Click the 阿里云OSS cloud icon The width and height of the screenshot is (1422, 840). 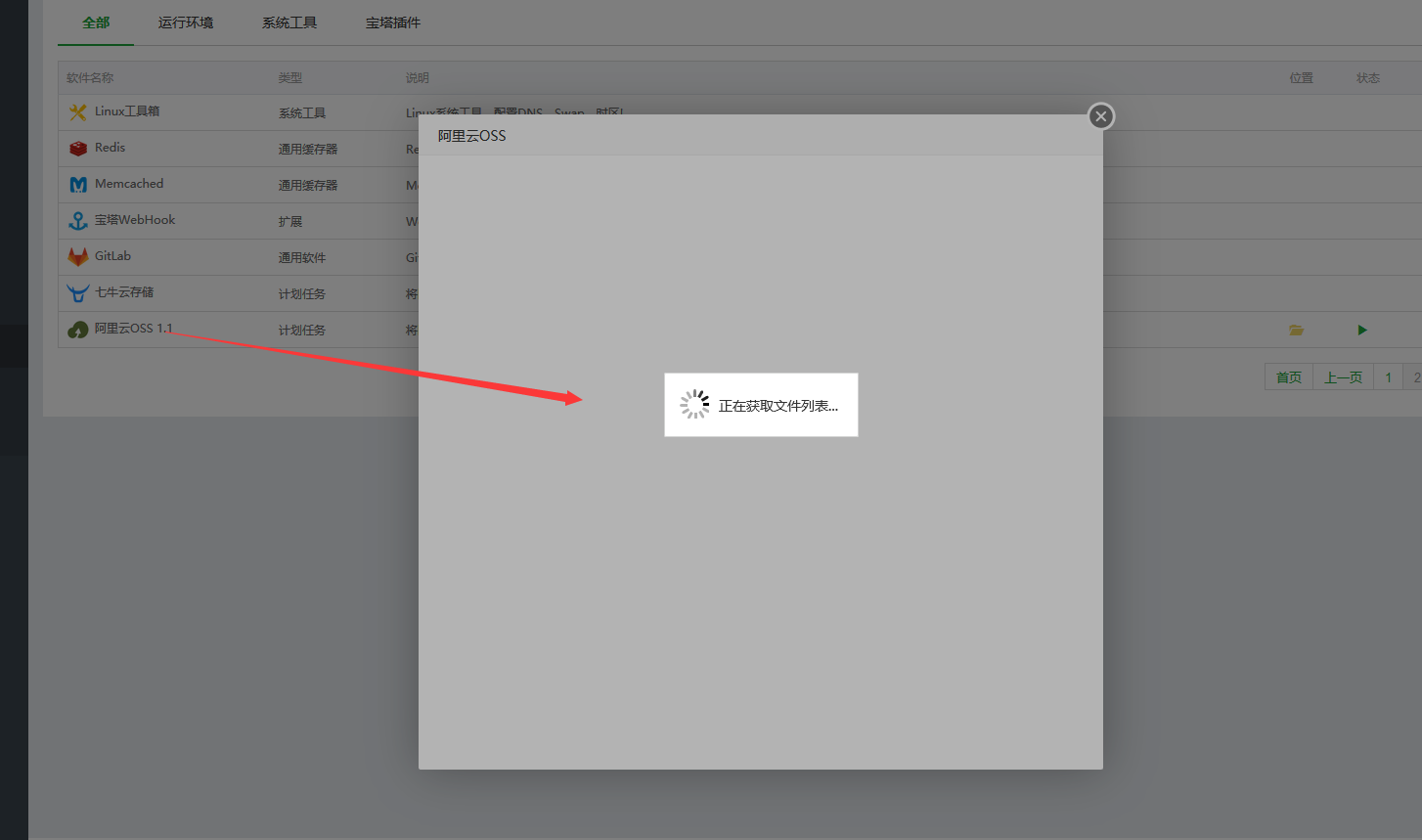point(78,330)
